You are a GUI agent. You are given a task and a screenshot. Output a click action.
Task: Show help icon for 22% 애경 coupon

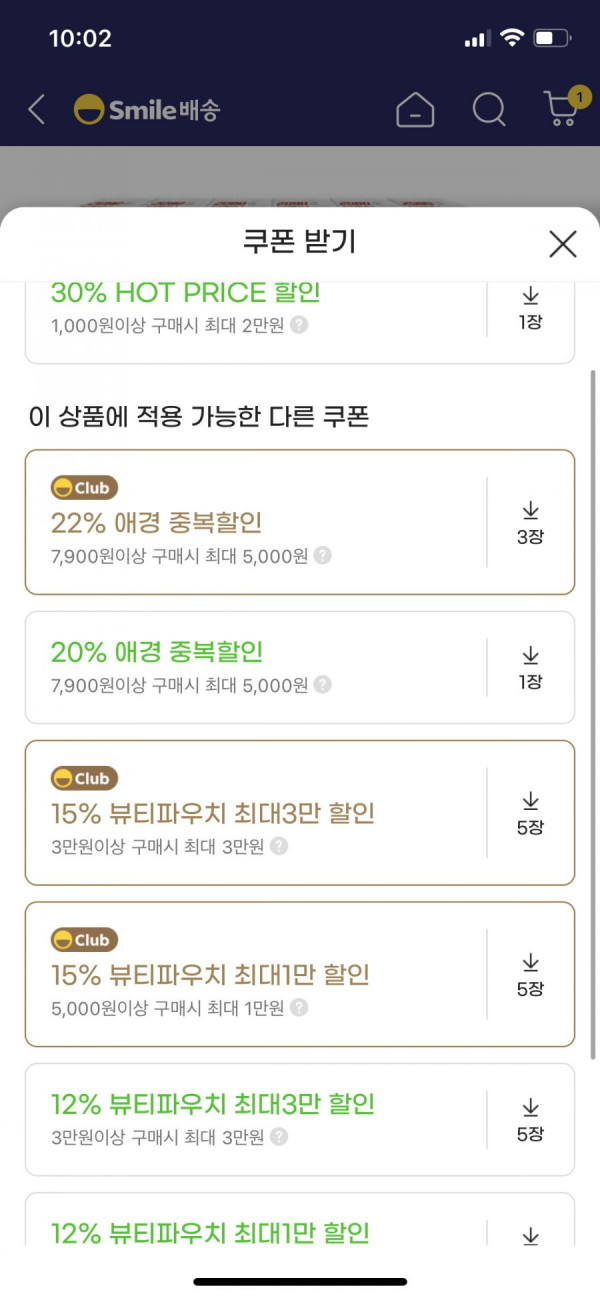(322, 556)
